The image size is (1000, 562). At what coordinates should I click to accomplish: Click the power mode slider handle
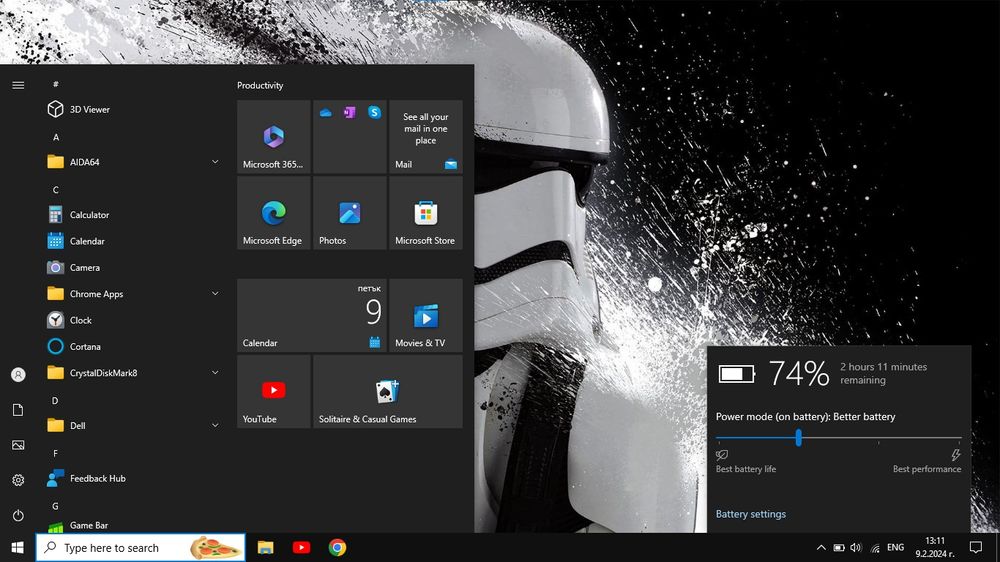point(798,438)
